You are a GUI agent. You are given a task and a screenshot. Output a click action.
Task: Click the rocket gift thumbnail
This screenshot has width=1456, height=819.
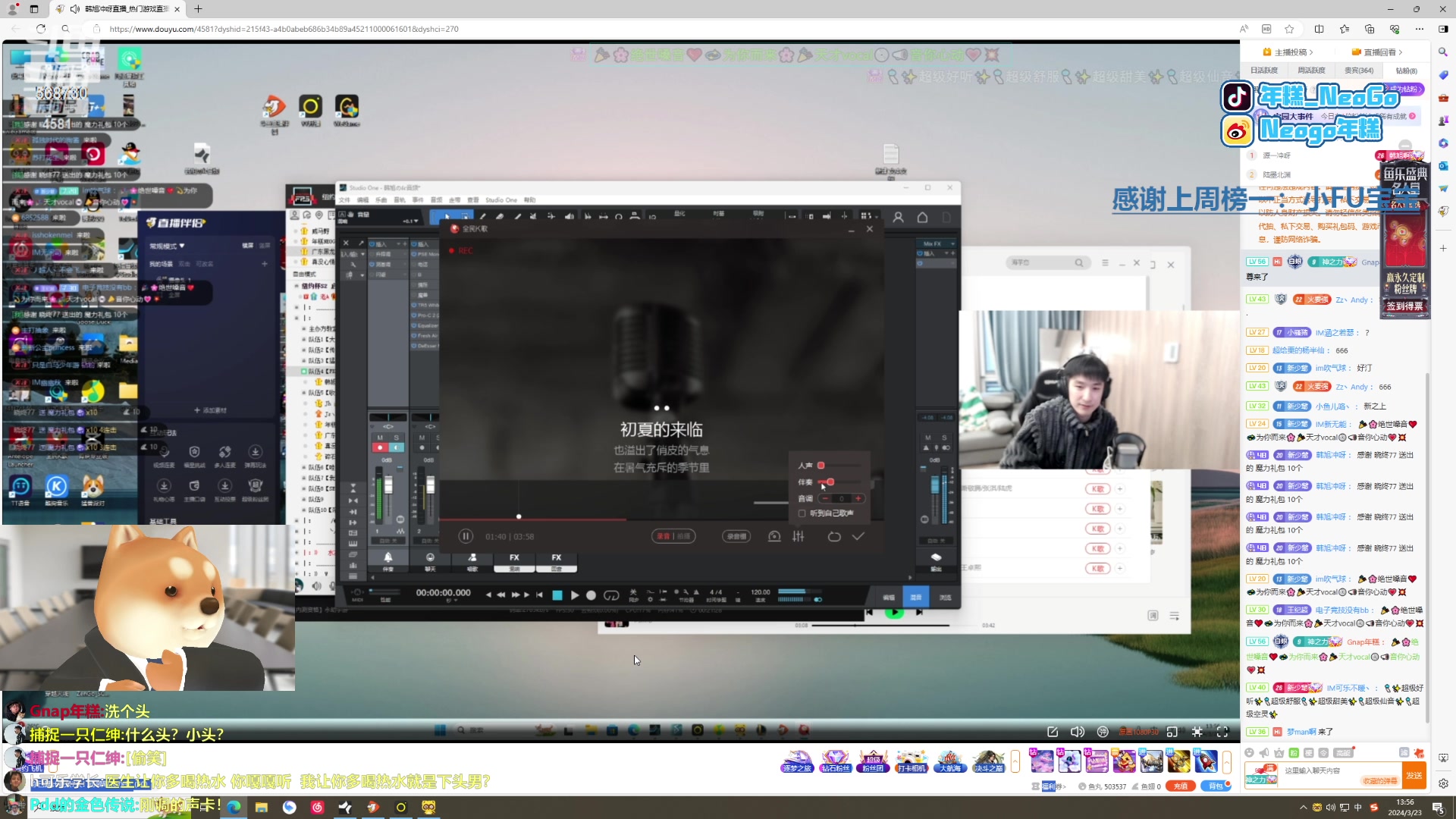pyautogui.click(x=1205, y=761)
